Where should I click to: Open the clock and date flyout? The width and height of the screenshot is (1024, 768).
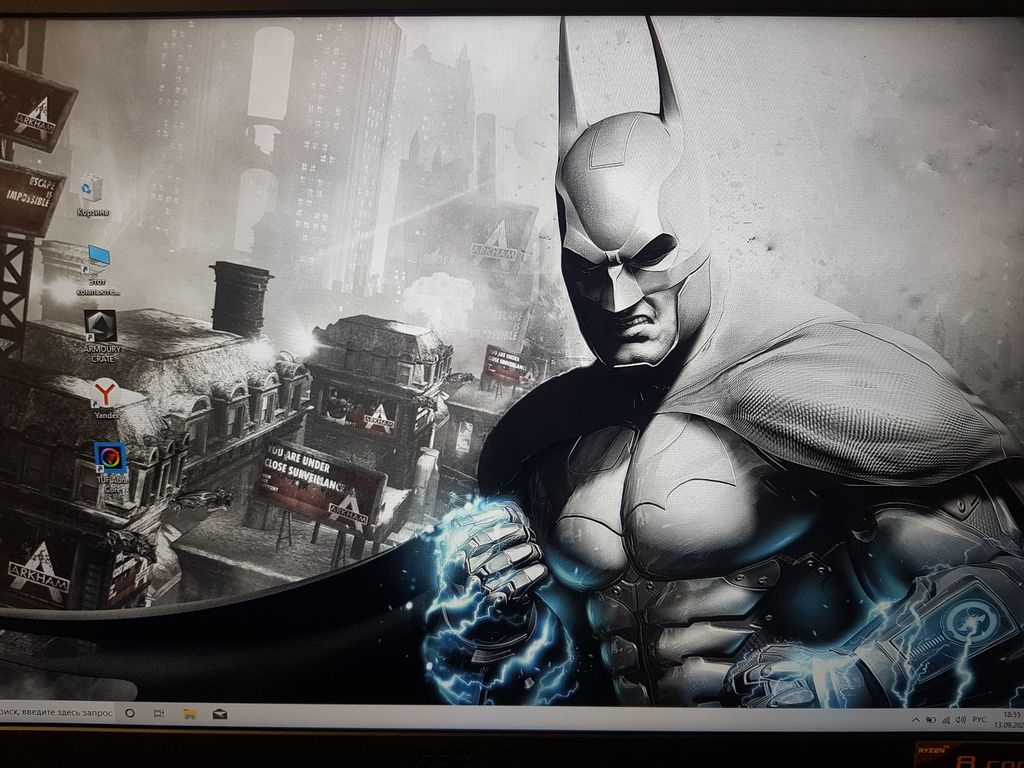click(x=1008, y=720)
